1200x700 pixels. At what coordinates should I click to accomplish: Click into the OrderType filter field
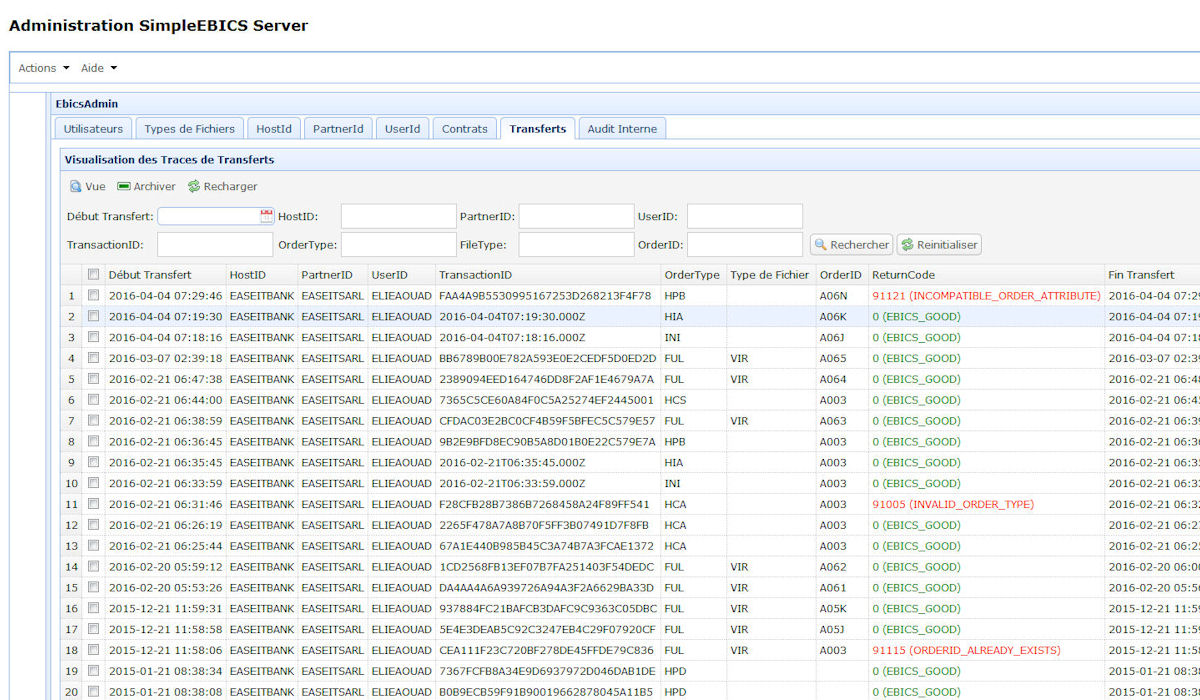(x=398, y=245)
